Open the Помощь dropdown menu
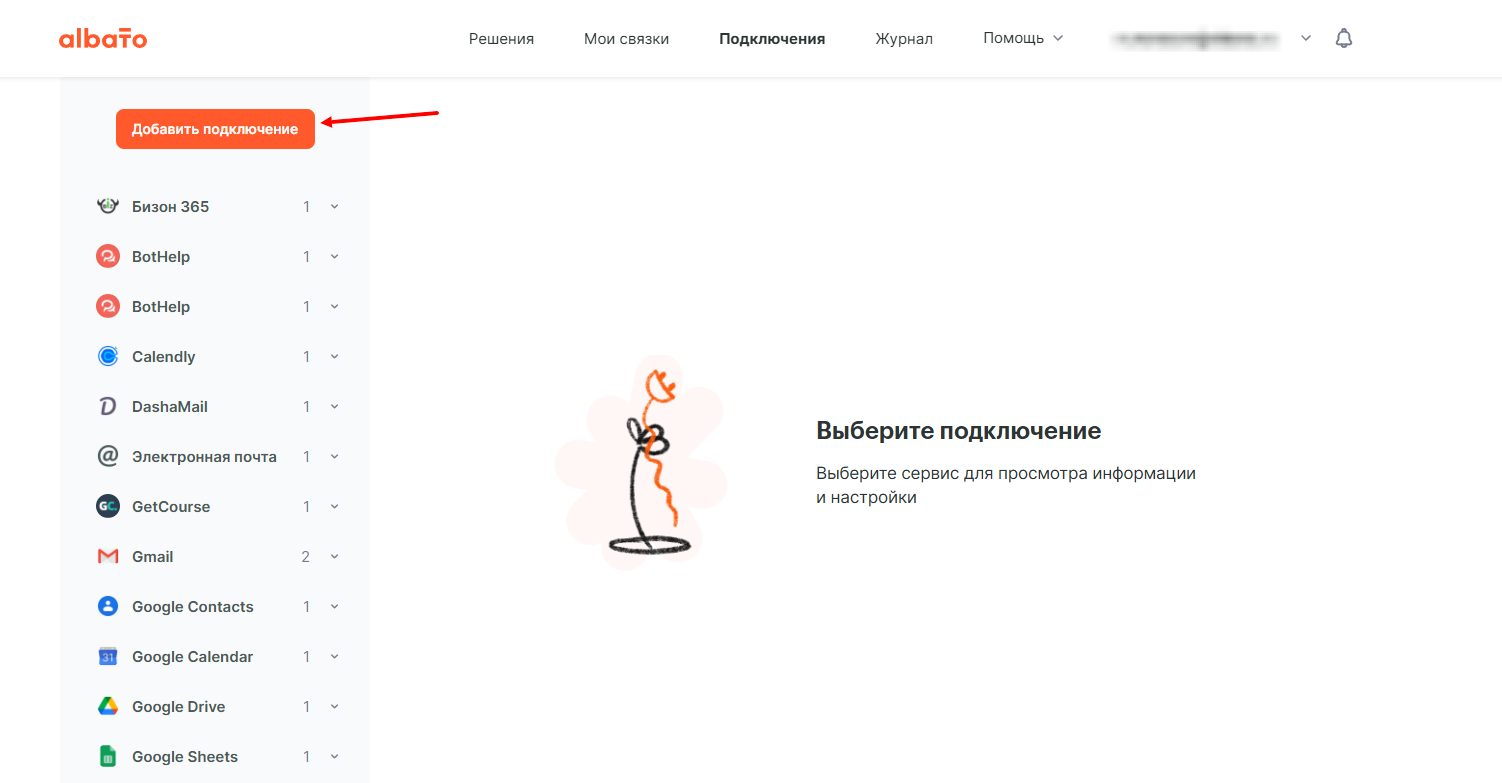Viewport: 1502px width, 783px height. click(1023, 38)
